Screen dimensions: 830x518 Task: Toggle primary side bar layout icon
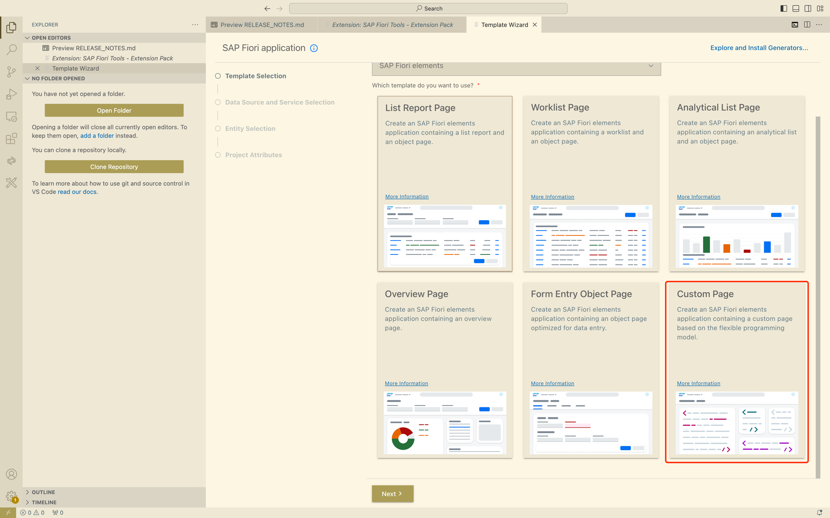[783, 8]
